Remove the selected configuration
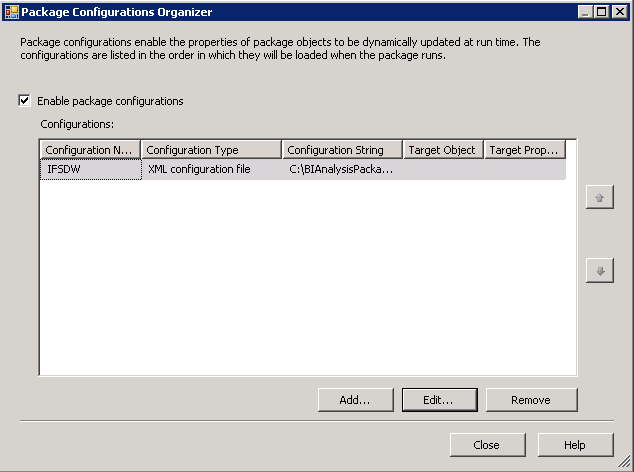This screenshot has height=472, width=634. 531,400
